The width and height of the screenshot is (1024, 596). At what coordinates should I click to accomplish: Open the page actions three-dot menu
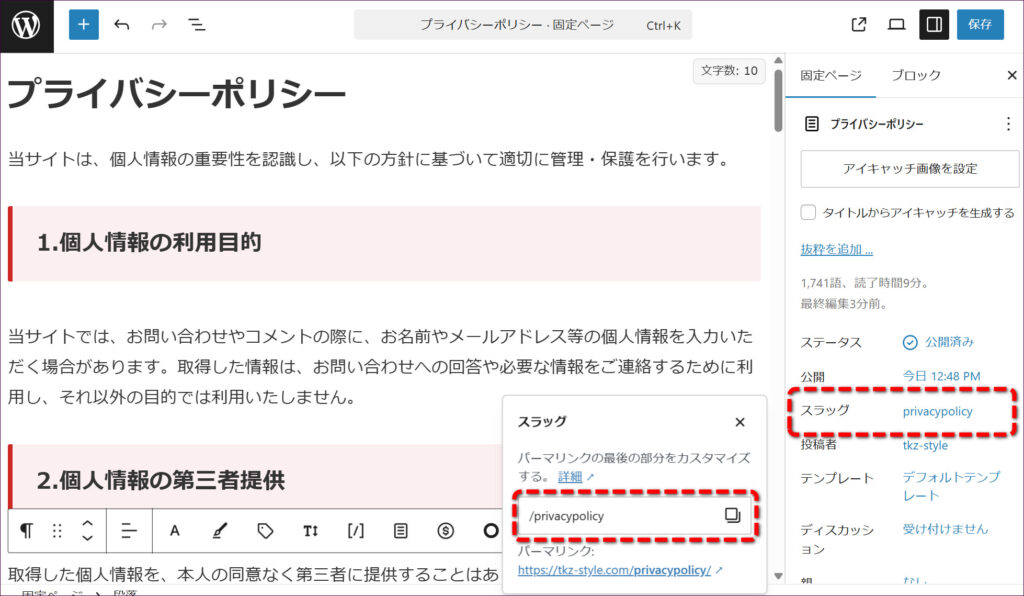tap(1007, 124)
